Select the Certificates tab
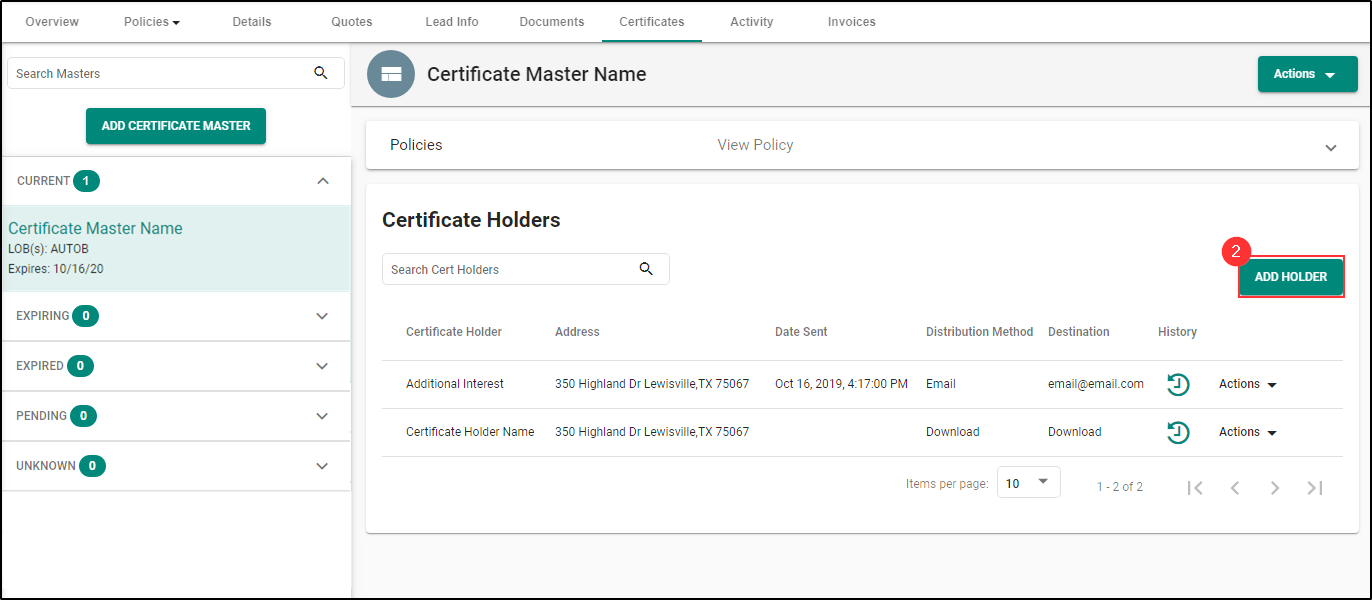Screen dimensions: 1372x600 [652, 21]
